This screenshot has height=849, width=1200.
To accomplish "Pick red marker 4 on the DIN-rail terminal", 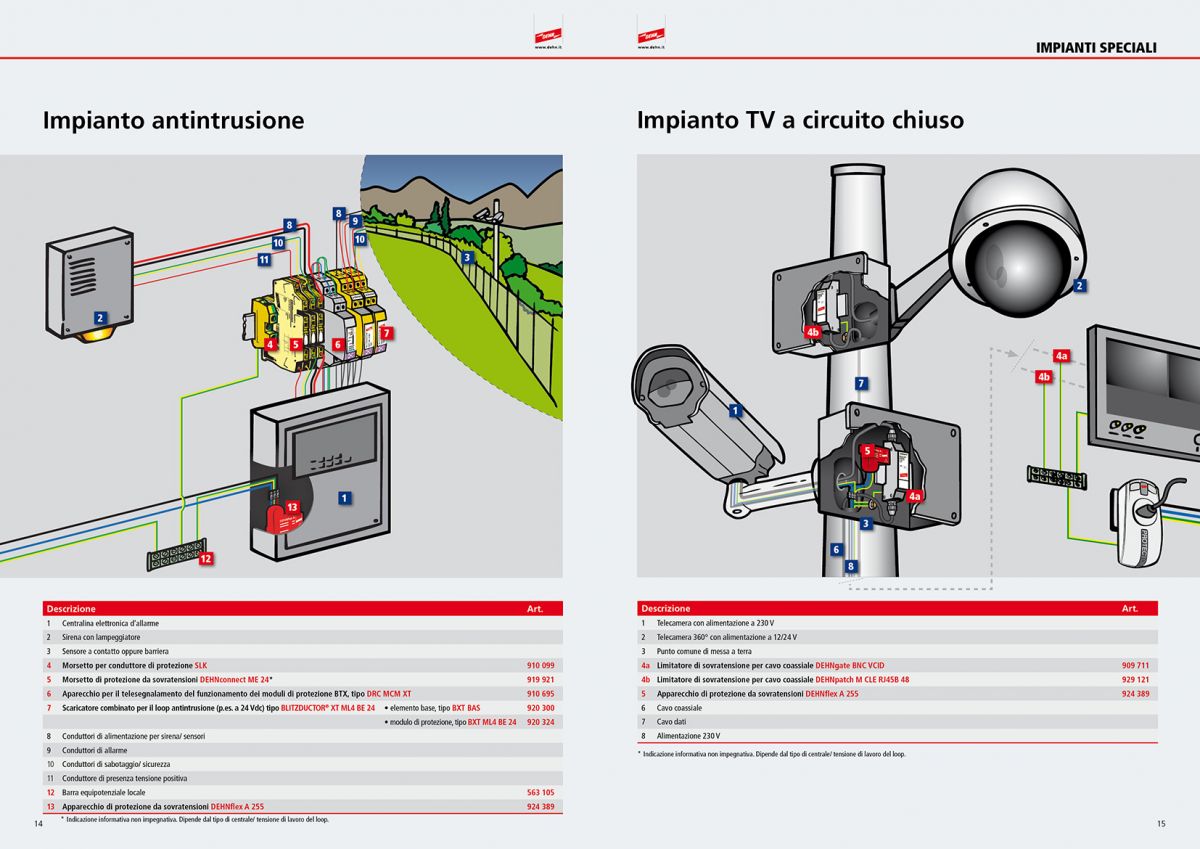I will 270,343.
